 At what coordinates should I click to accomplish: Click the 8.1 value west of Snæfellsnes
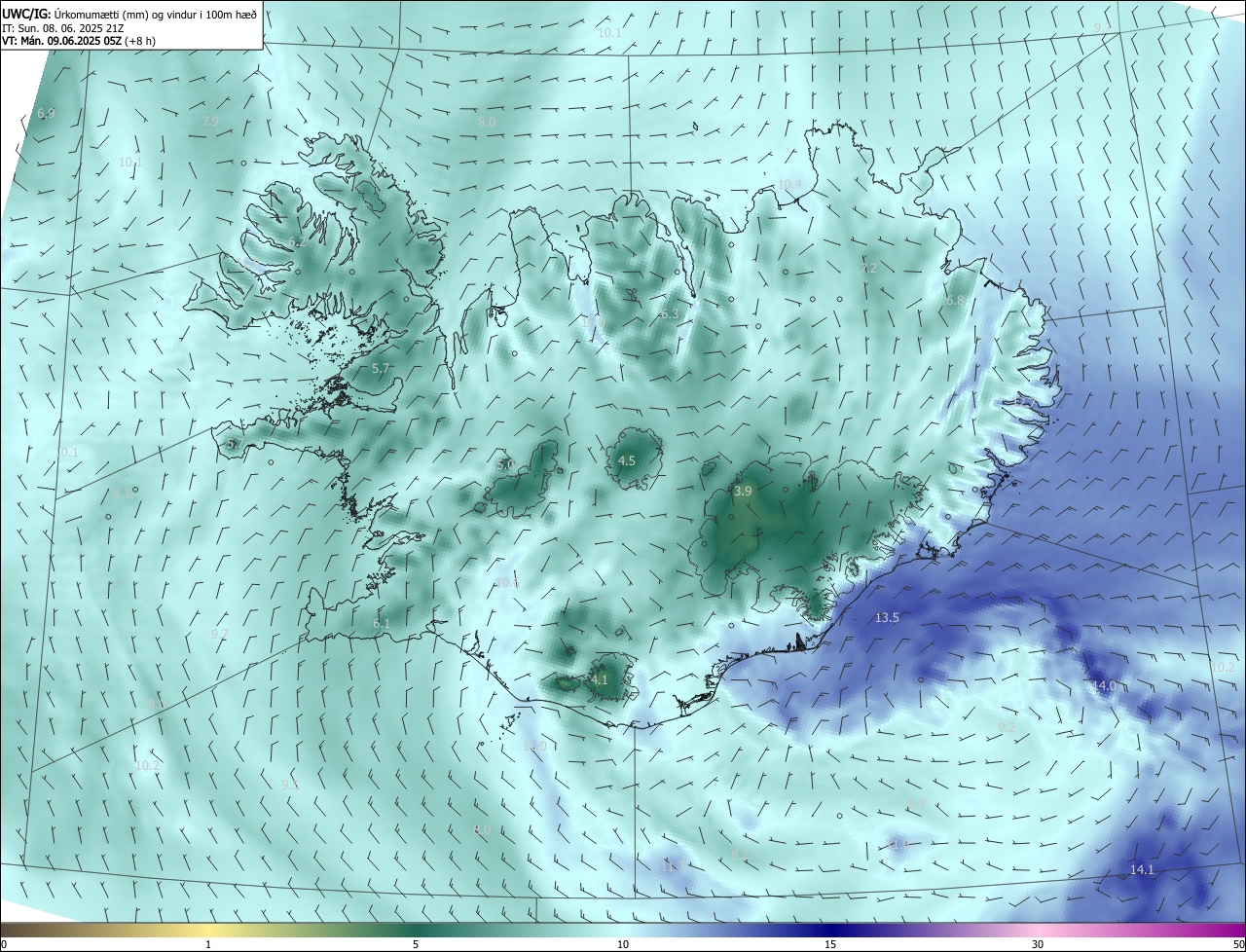(121, 494)
